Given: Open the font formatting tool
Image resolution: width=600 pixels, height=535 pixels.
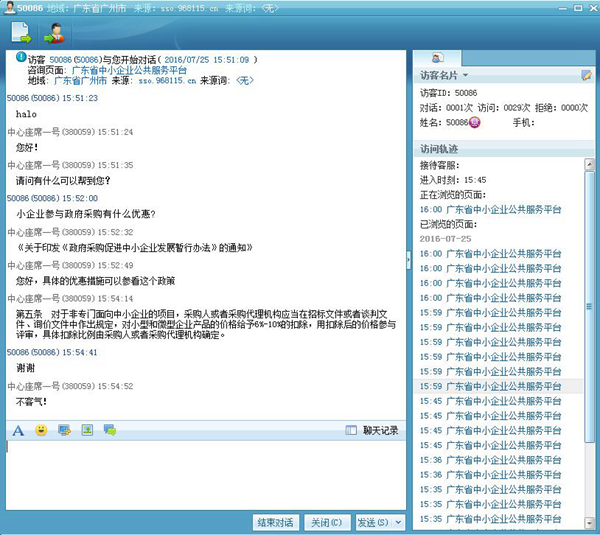Looking at the screenshot, I should [18, 430].
